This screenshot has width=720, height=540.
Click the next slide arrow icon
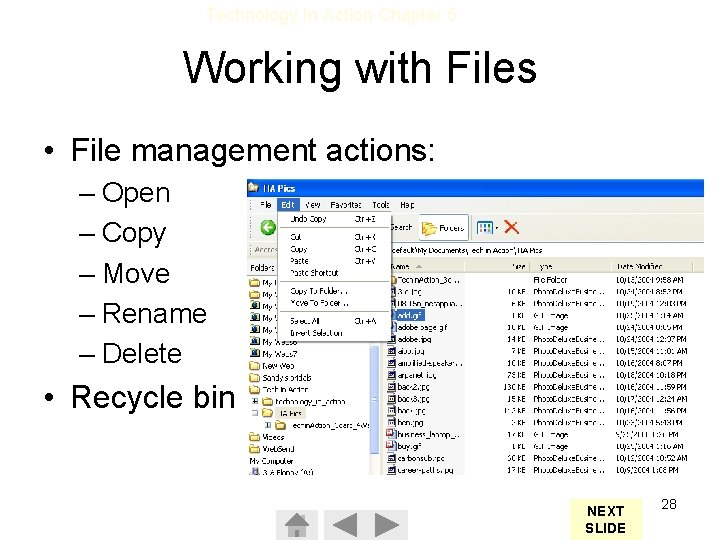pos(387,524)
